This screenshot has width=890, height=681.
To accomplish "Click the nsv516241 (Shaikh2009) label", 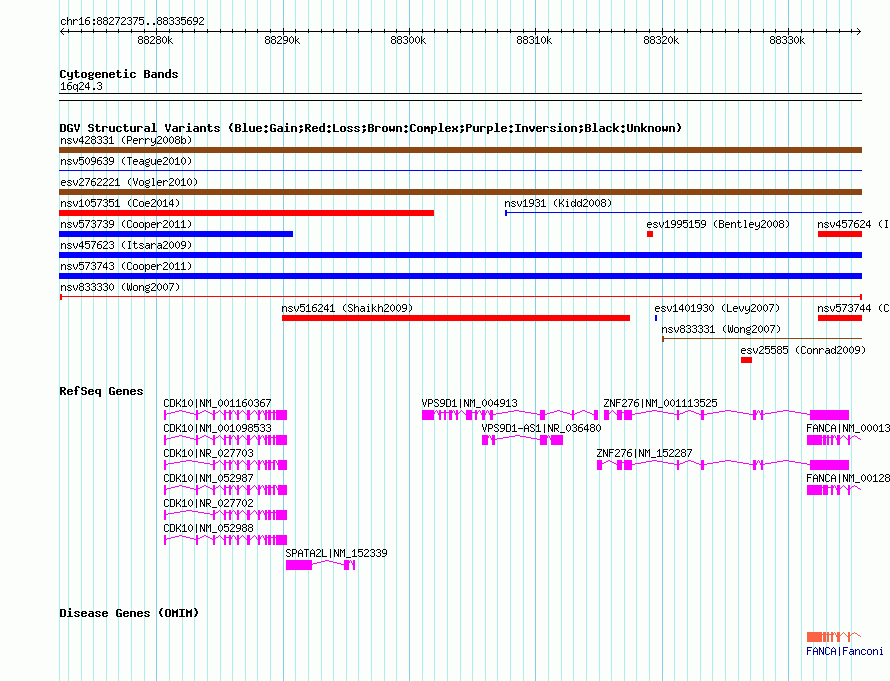I will coord(347,308).
